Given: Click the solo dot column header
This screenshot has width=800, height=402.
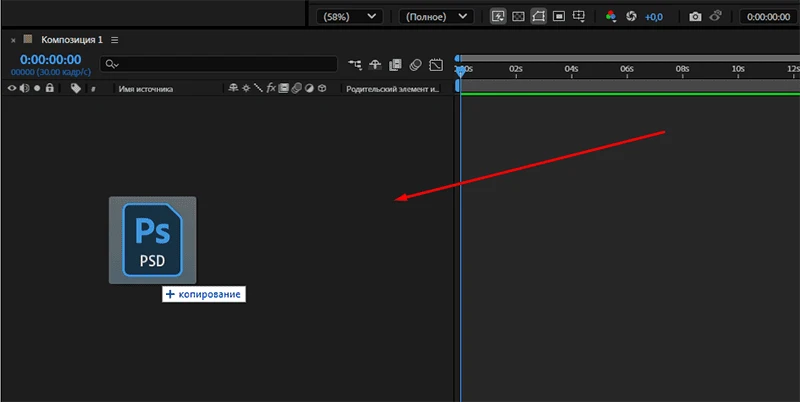Looking at the screenshot, I should (37, 88).
